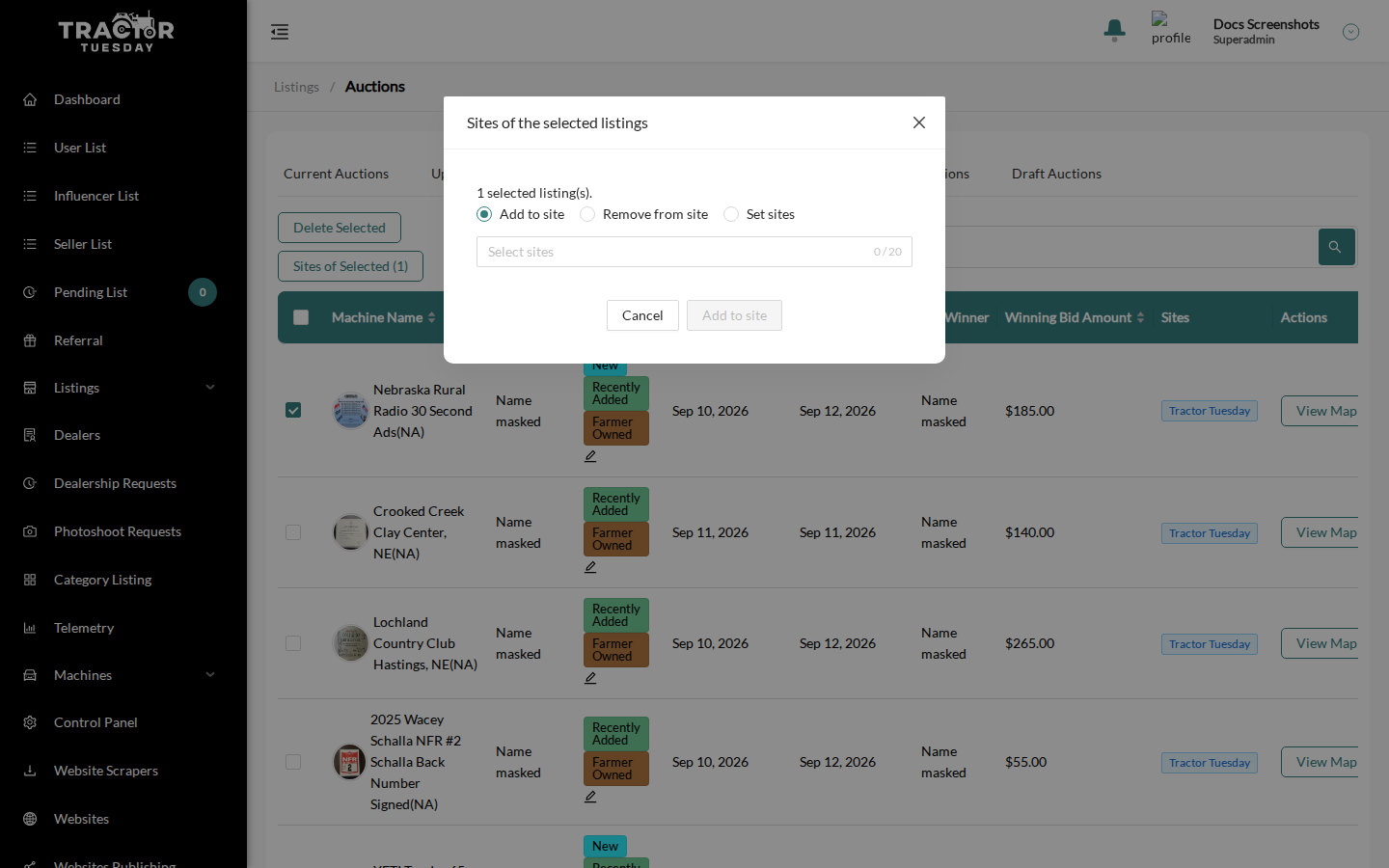
Task: Click edit pencil for Crooked Creek row
Action: tap(590, 567)
